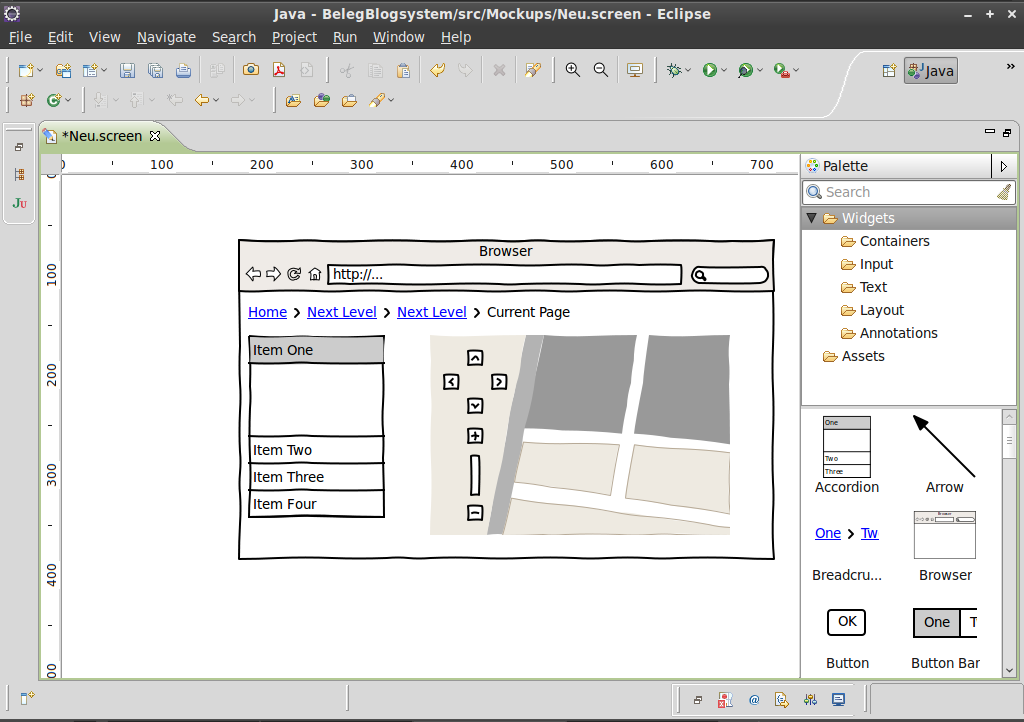This screenshot has width=1024, height=722.
Task: Switch to the Neu.screen editor tab
Action: tap(100, 136)
